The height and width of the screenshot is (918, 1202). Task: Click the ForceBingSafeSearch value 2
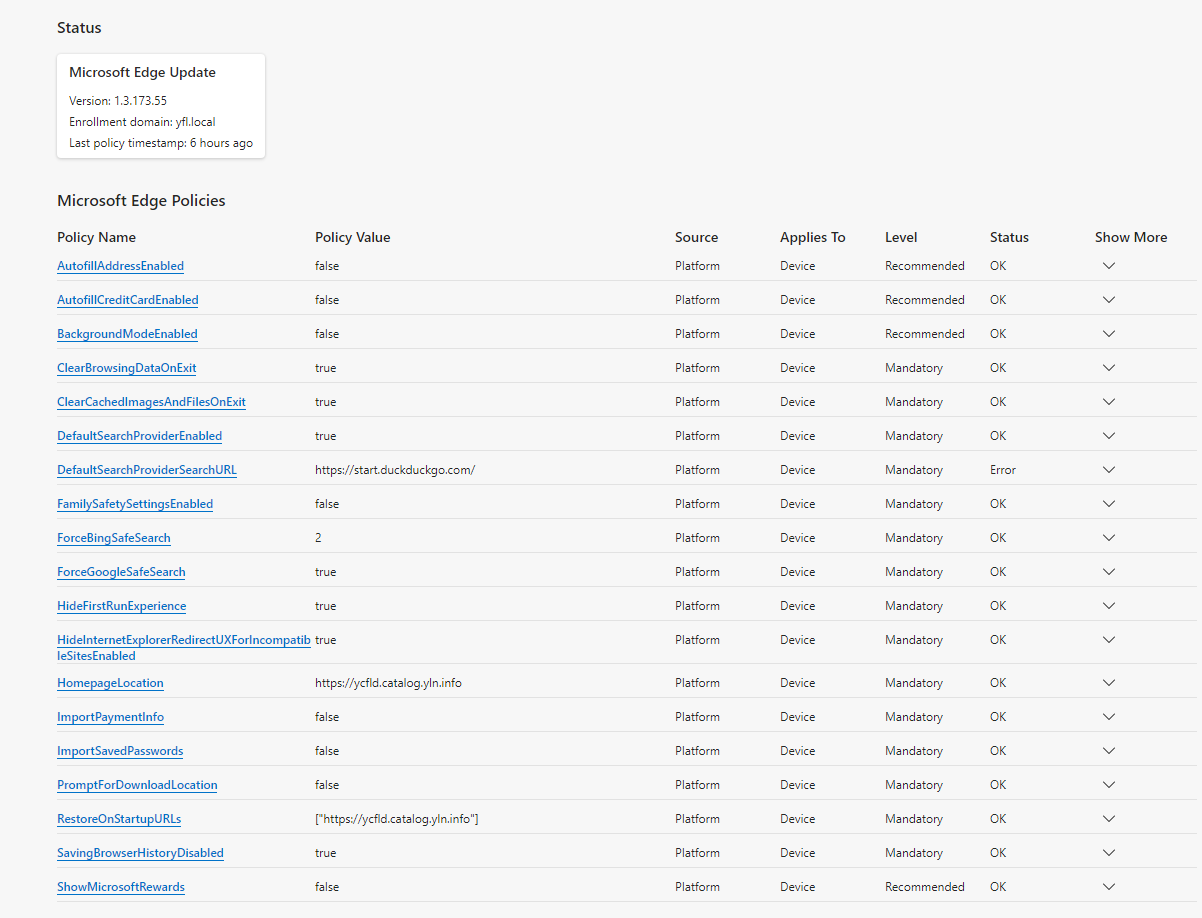[318, 538]
